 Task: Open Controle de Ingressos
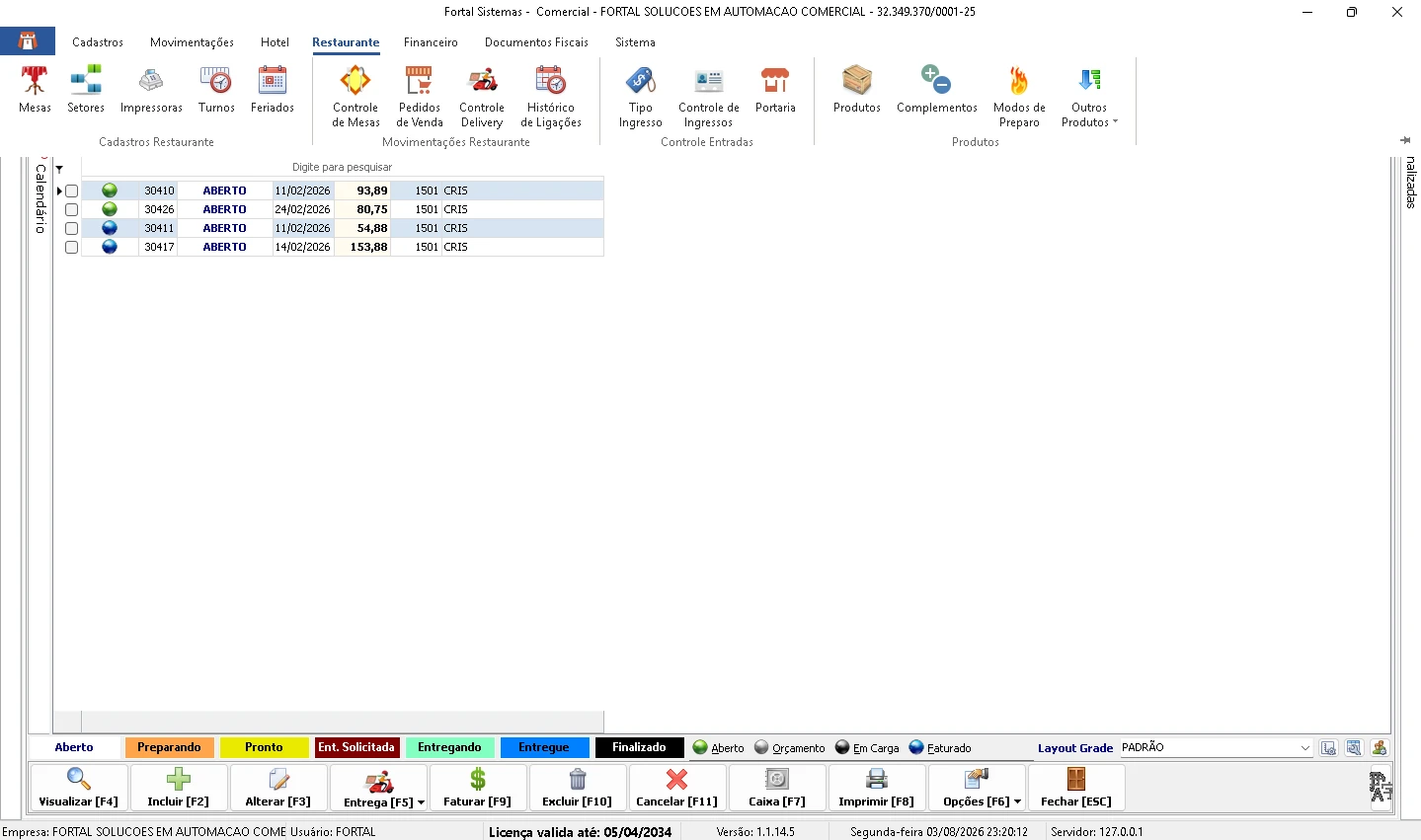(709, 96)
